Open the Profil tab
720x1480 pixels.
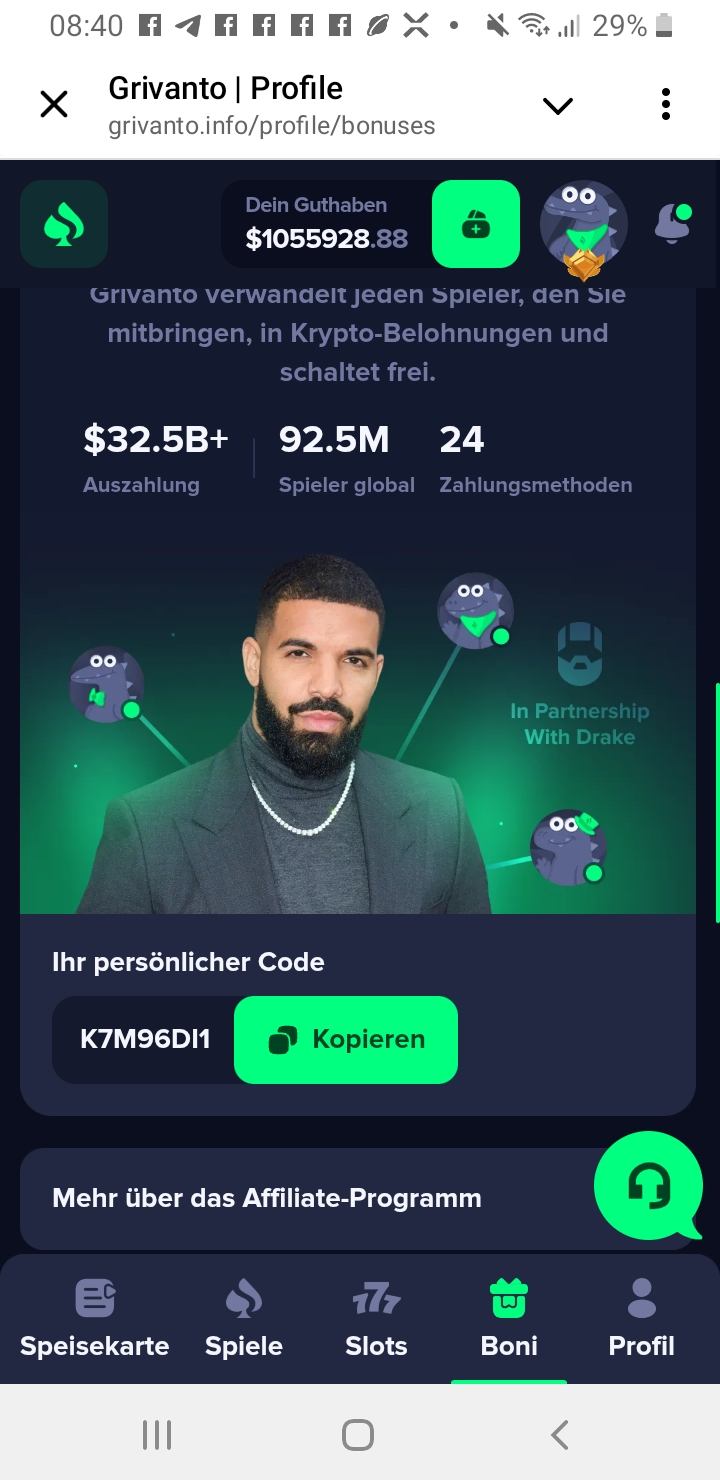pos(642,1318)
